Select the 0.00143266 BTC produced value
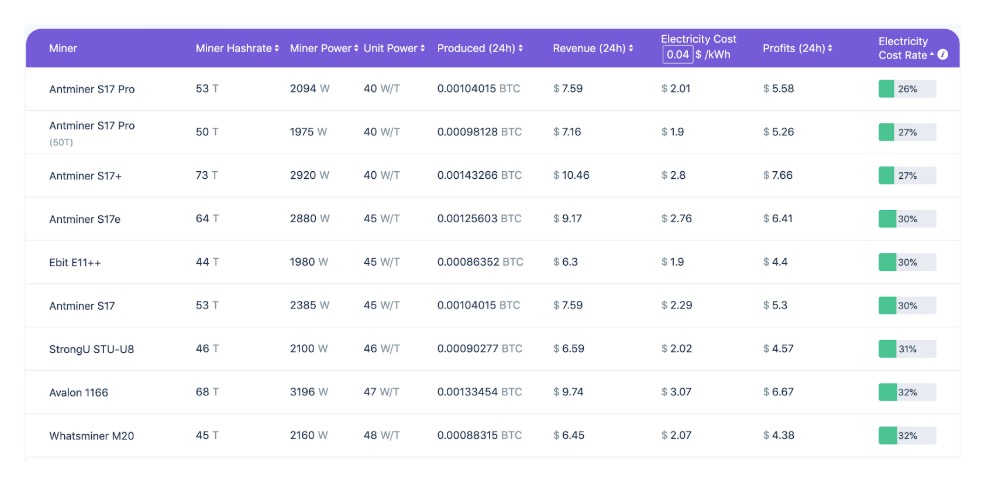This screenshot has width=986, height=488. tap(480, 175)
